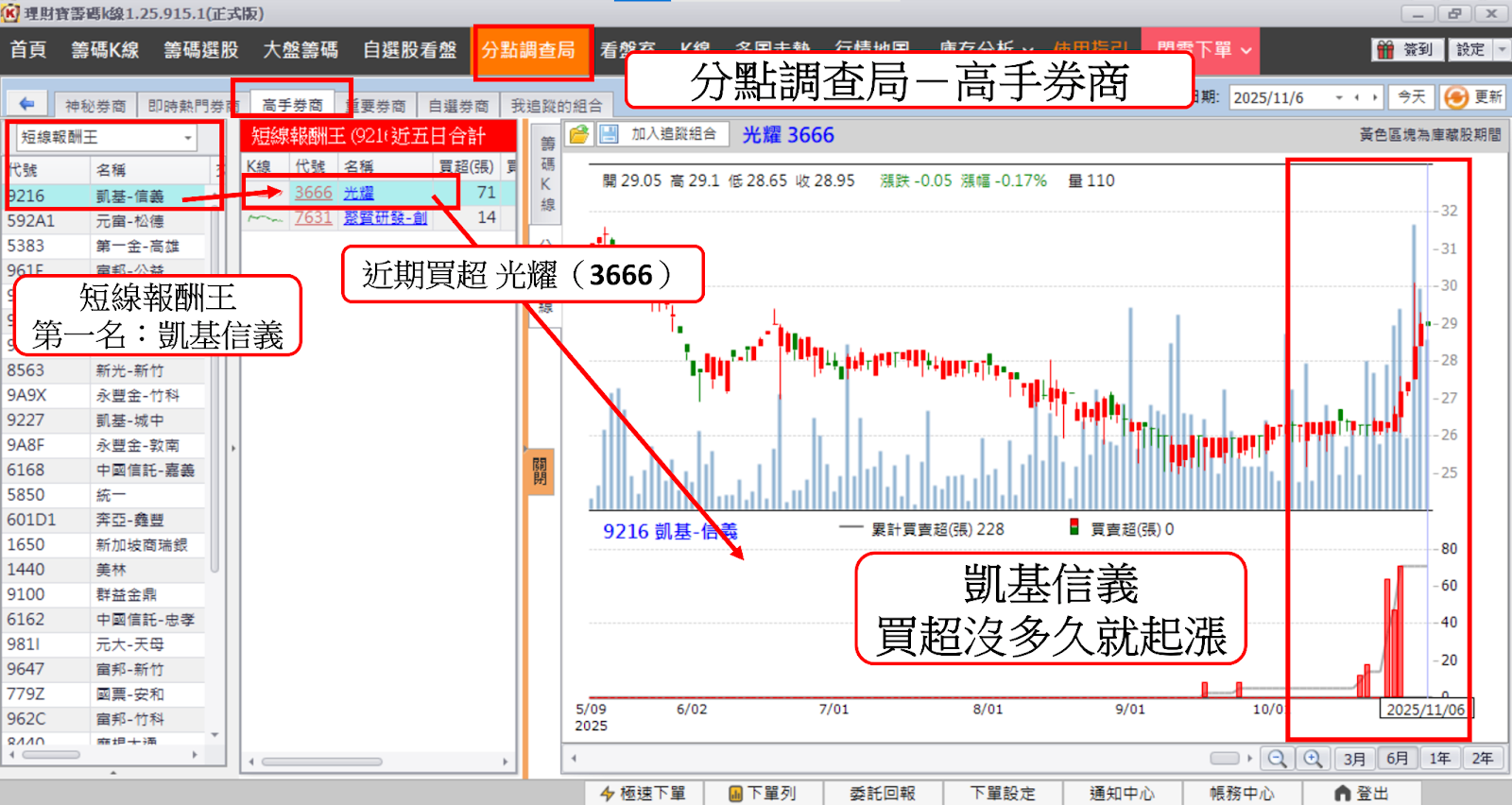Open the 短線報酬王 ranking dropdown
The height and width of the screenshot is (805, 1512).
tap(188, 138)
